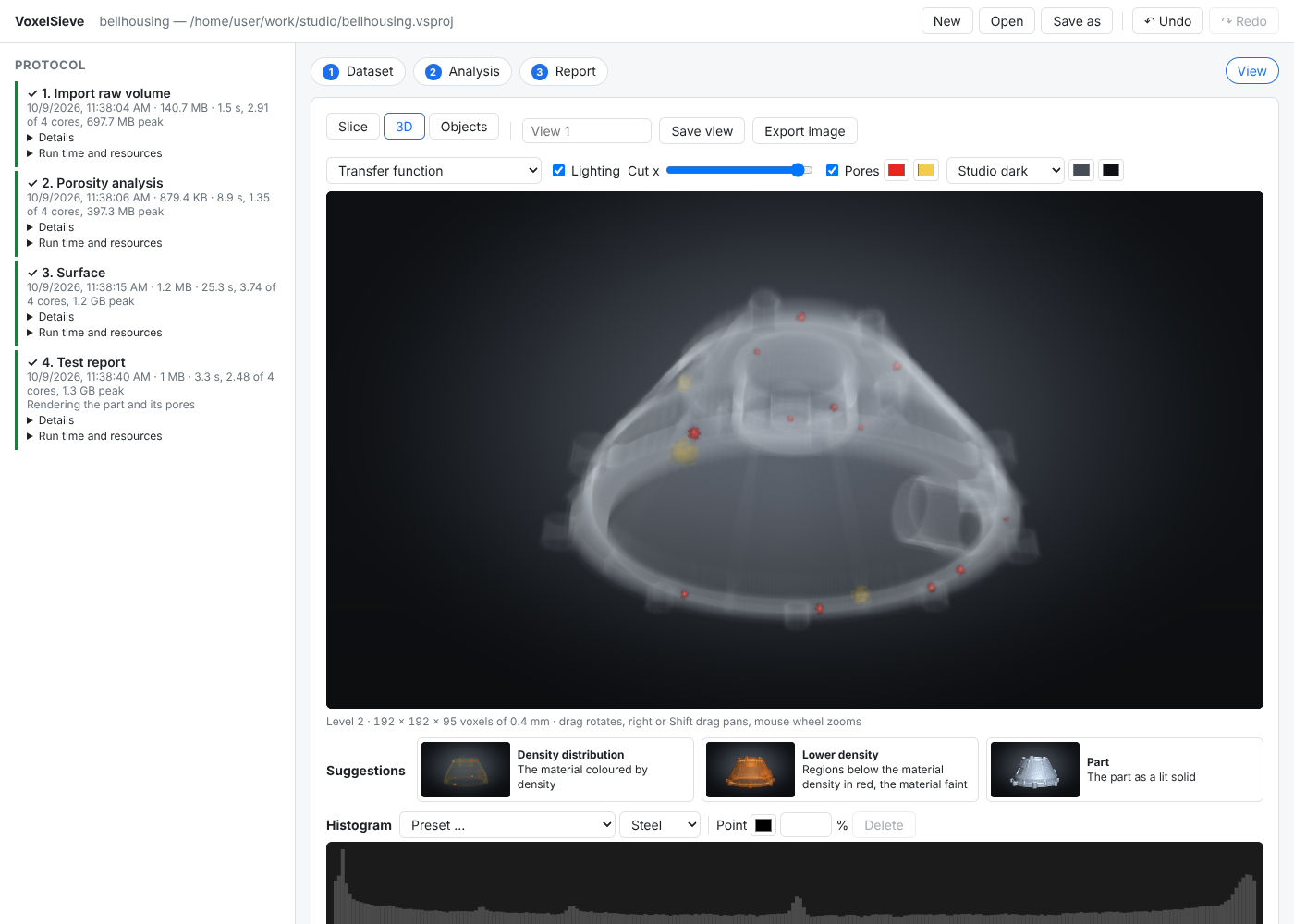Click the Undo button
The image size is (1294, 924).
[x=1167, y=21]
